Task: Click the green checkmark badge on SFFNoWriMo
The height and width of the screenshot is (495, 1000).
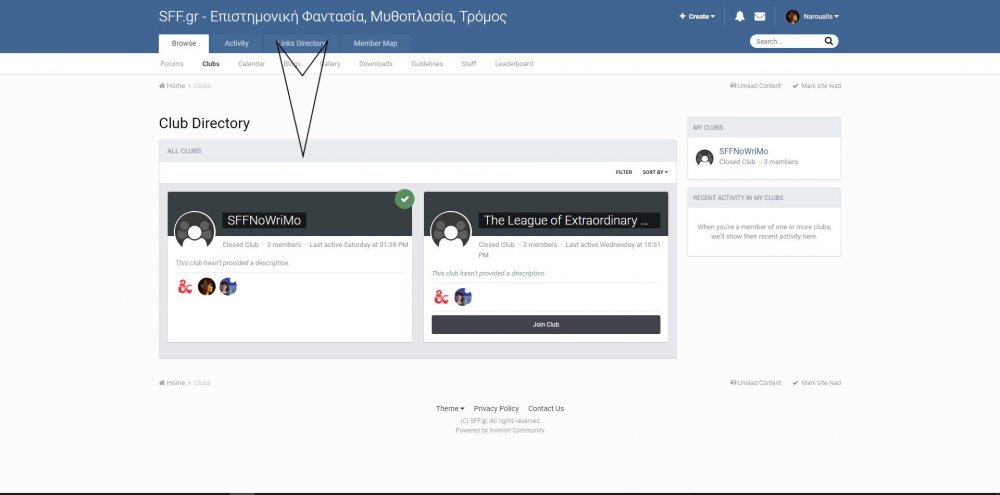Action: point(404,199)
